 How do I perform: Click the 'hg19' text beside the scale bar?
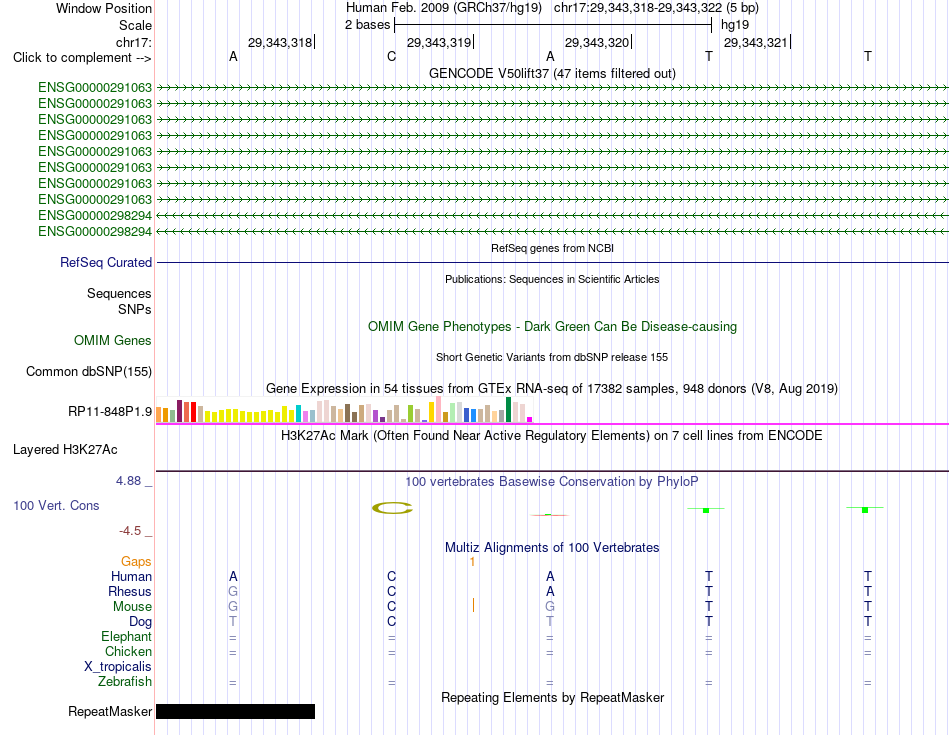click(735, 25)
